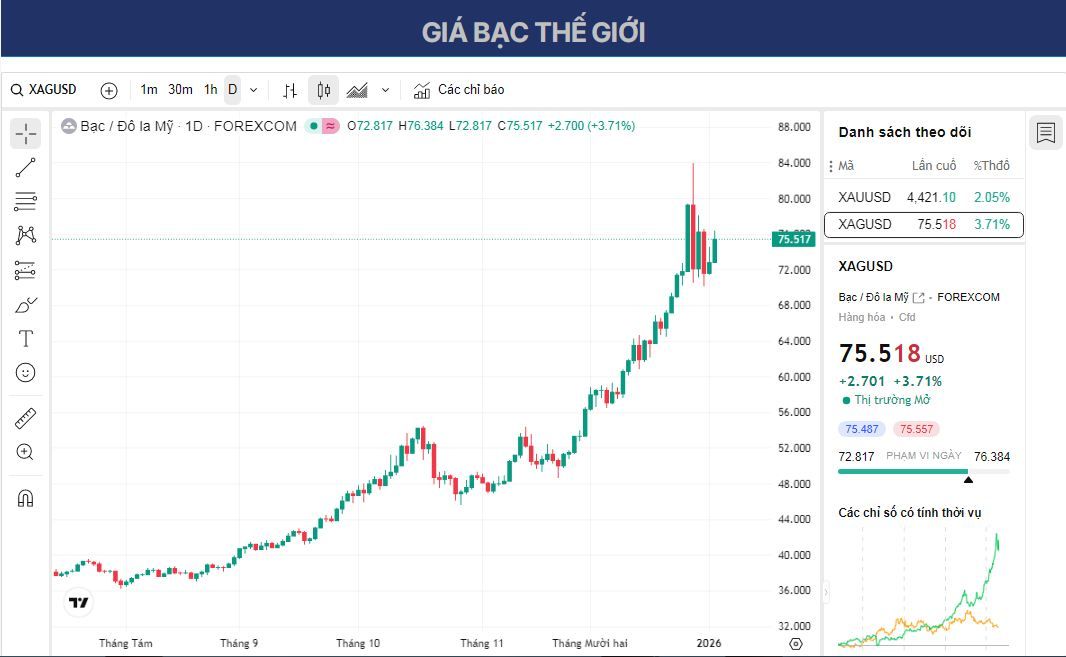Select the ruler measure tool

coord(25,418)
